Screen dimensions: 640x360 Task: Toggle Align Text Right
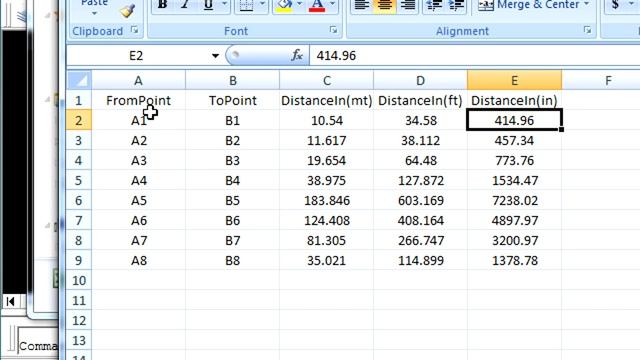click(x=408, y=5)
